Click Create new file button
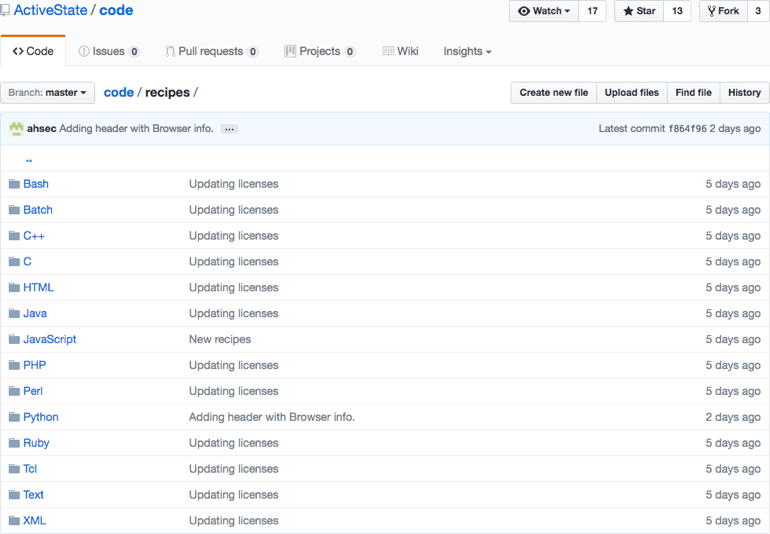770x534 pixels. (x=554, y=92)
